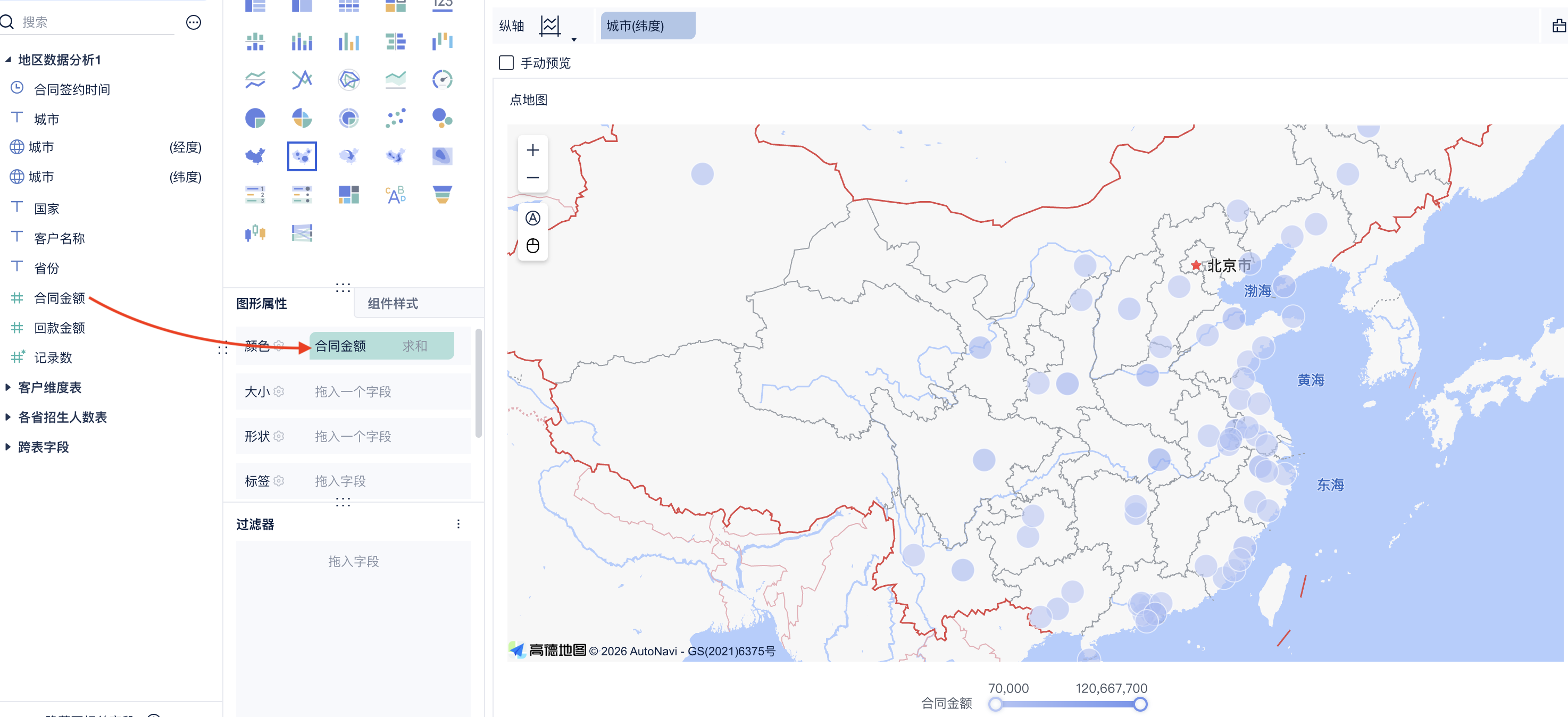Expand the 客户维度表 tree node
The width and height of the screenshot is (1568, 717).
[8, 387]
